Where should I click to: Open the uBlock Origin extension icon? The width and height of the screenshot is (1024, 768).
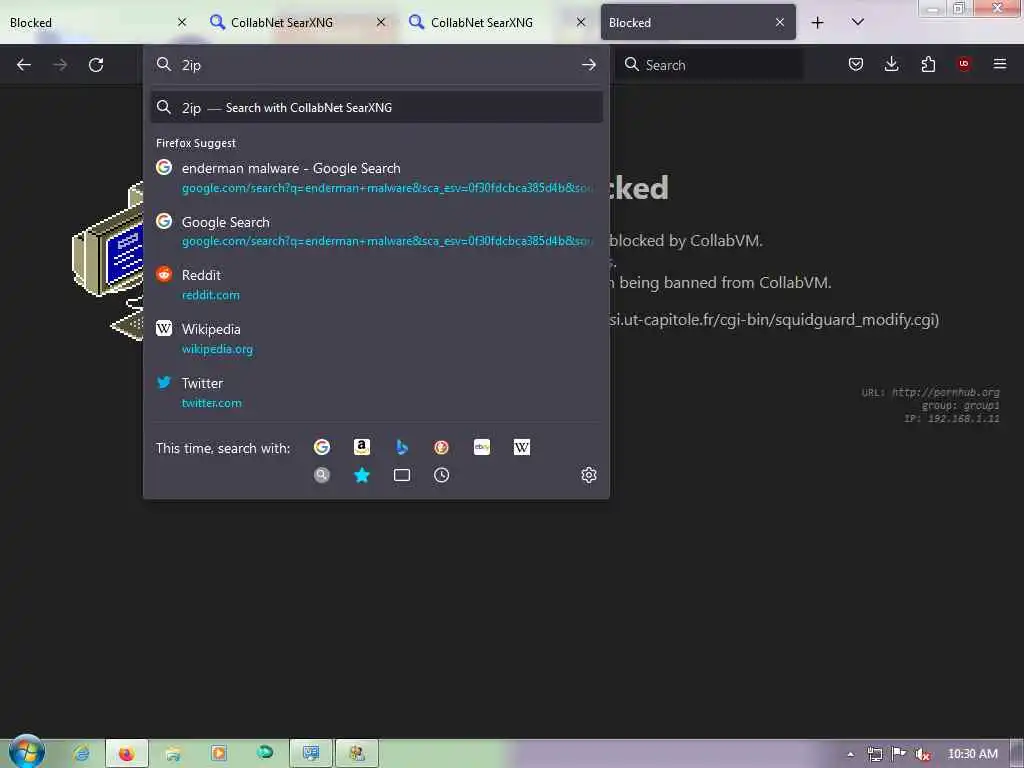963,64
